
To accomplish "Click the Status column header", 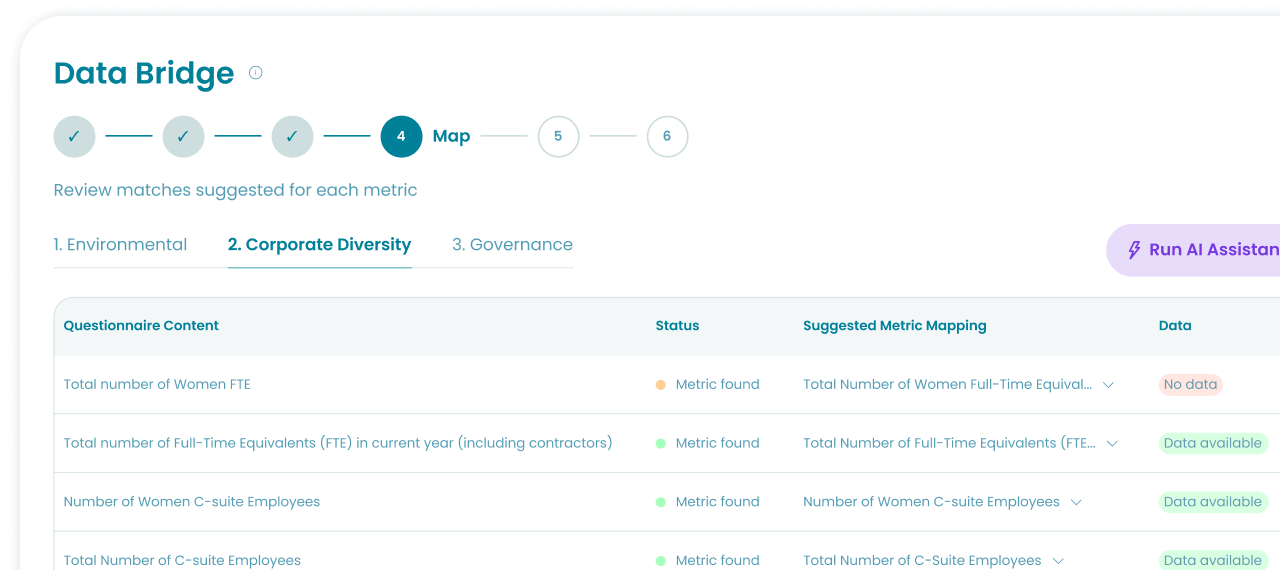I will [677, 325].
